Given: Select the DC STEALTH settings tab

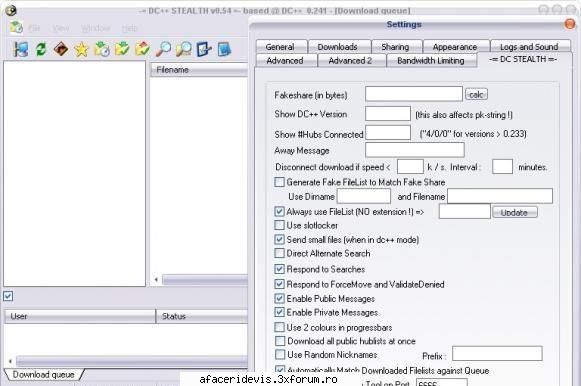Looking at the screenshot, I should pos(524,59).
